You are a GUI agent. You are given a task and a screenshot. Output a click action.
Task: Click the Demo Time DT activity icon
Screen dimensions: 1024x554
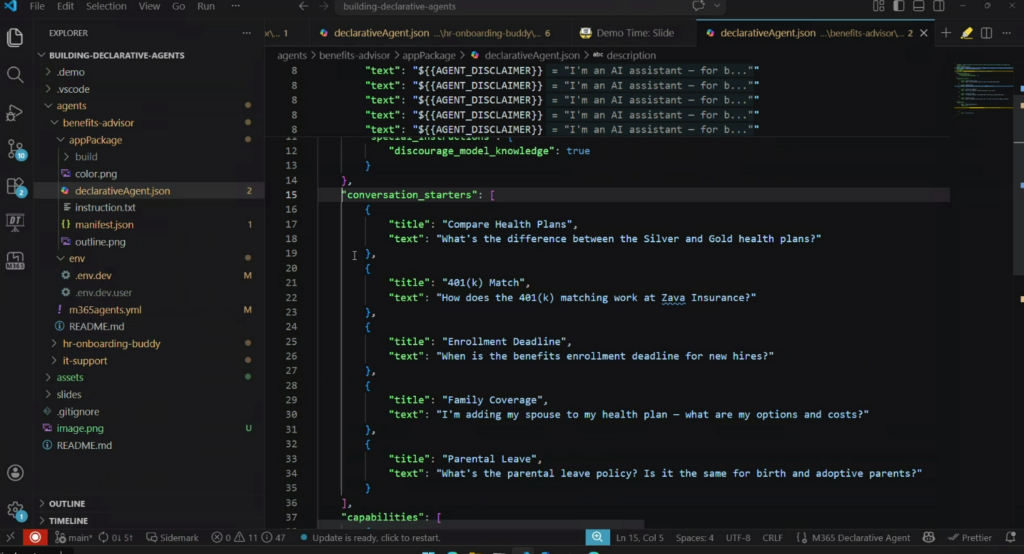(x=15, y=223)
